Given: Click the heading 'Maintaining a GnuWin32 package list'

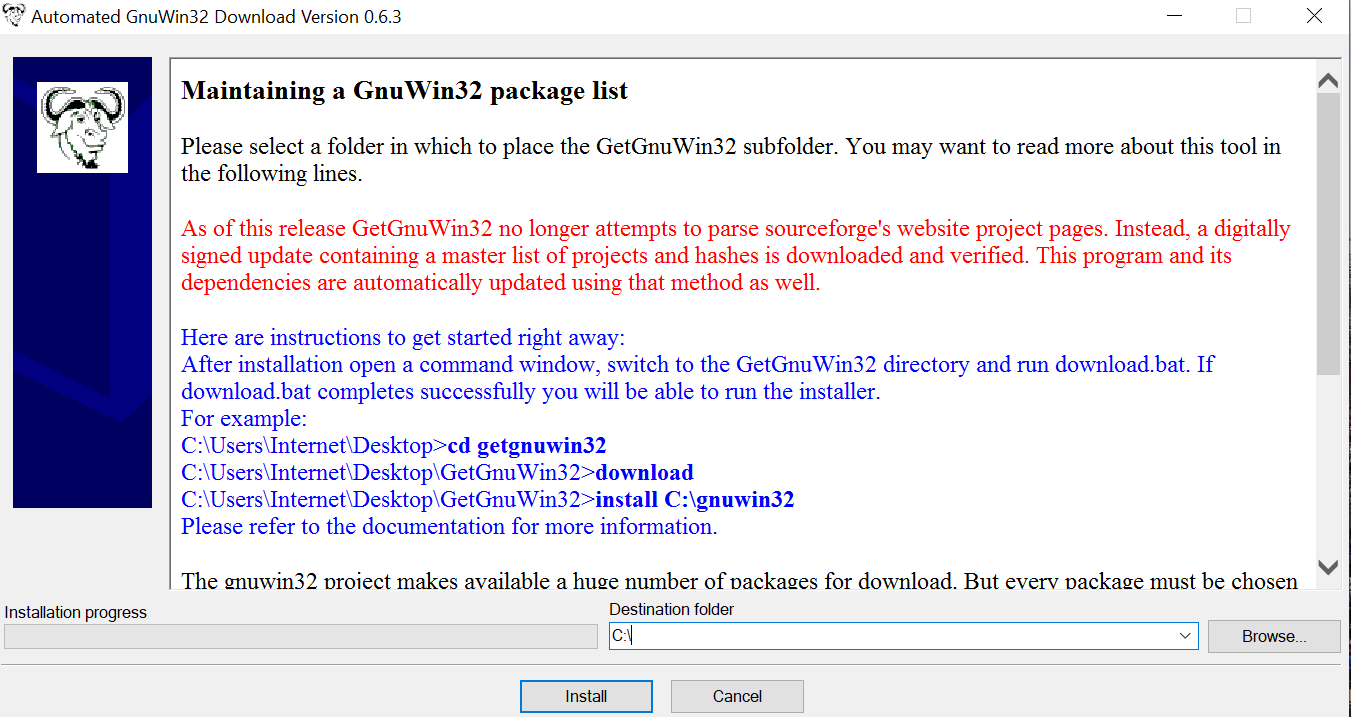Looking at the screenshot, I should (x=404, y=91).
